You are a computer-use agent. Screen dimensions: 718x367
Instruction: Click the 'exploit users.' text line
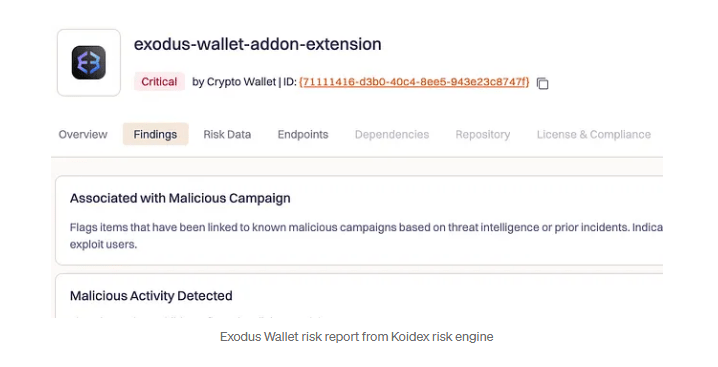(103, 245)
